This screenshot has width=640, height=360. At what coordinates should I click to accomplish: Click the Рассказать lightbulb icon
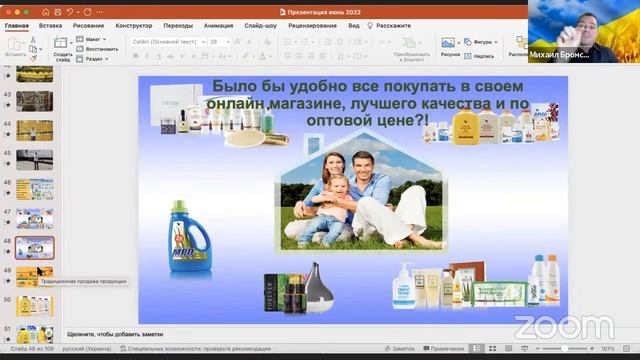pos(370,25)
